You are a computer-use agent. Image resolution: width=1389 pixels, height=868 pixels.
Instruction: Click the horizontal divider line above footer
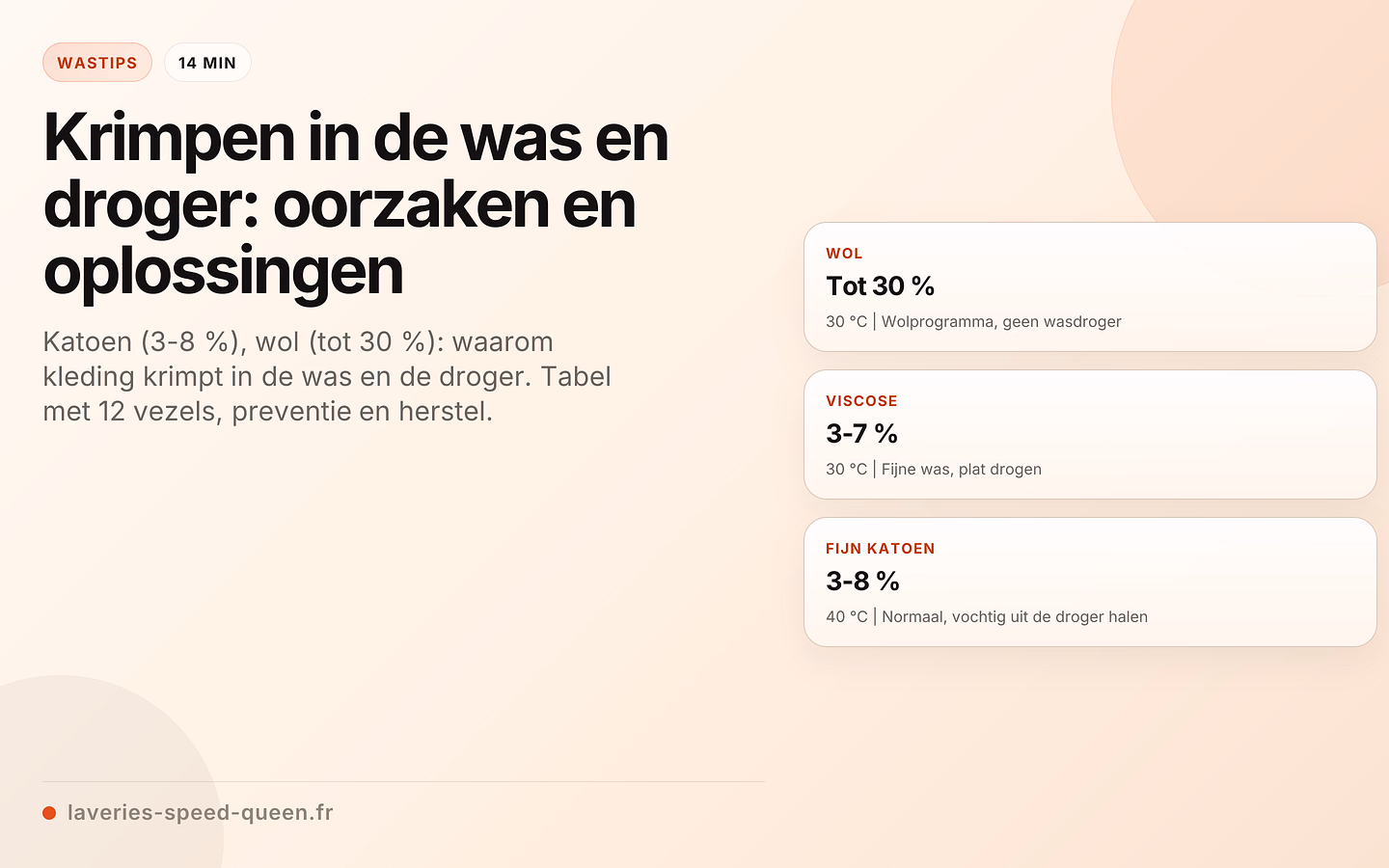point(403,781)
